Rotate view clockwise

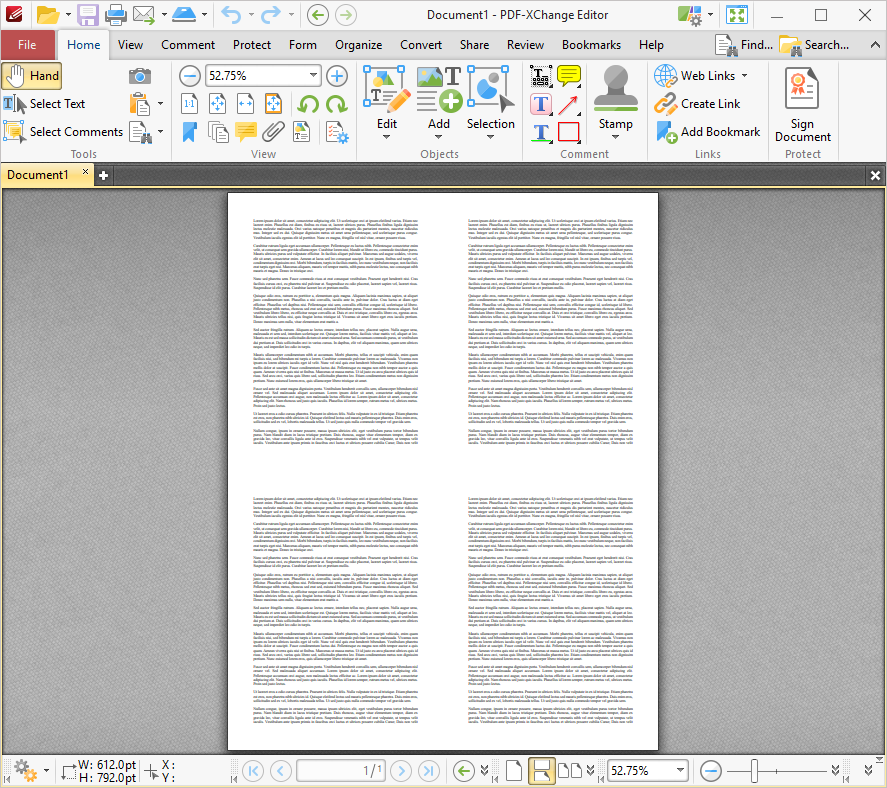[x=337, y=104]
